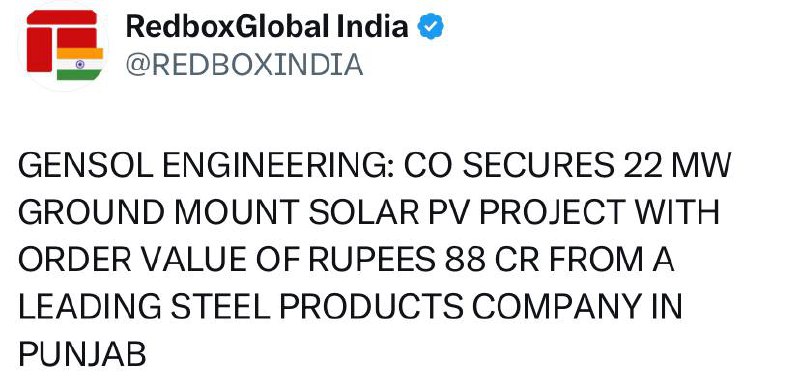This screenshot has width=800, height=388.
Task: Click the Indian flag in the avatar logo
Action: click(80, 64)
